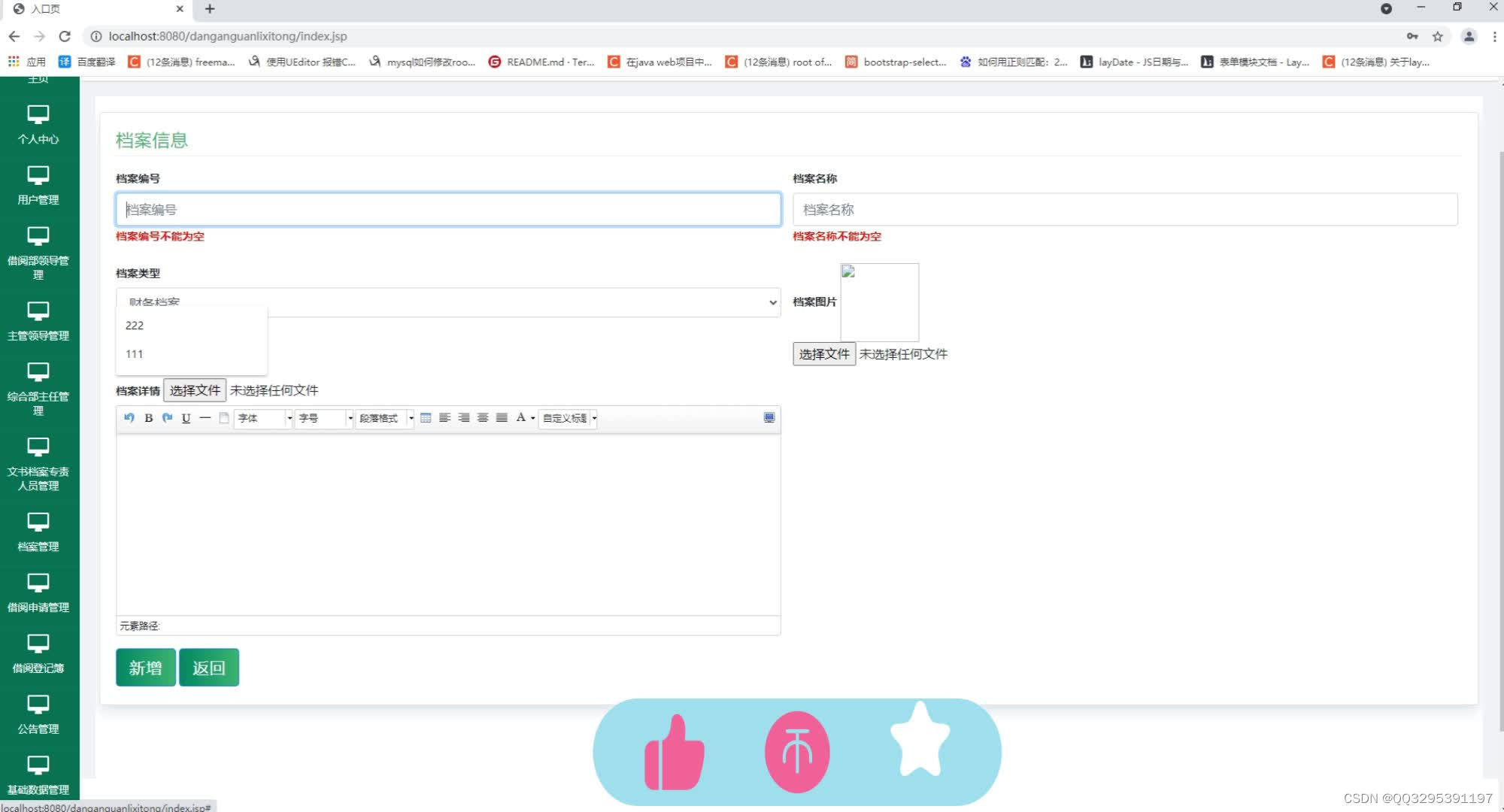Viewport: 1504px width, 812px height.
Task: Click the 新增 add button
Action: 146,668
